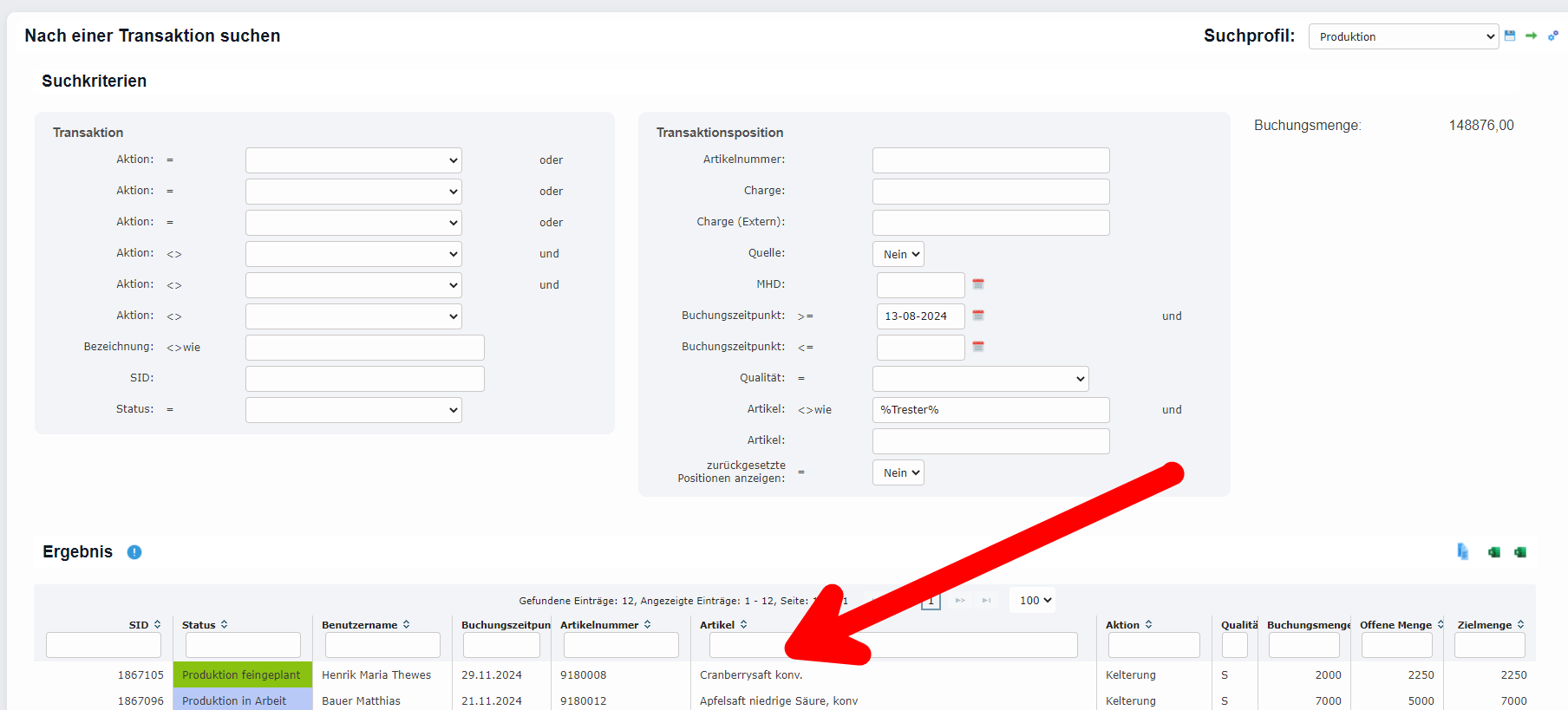Click the green arrow next to Suchprofil

click(1532, 36)
